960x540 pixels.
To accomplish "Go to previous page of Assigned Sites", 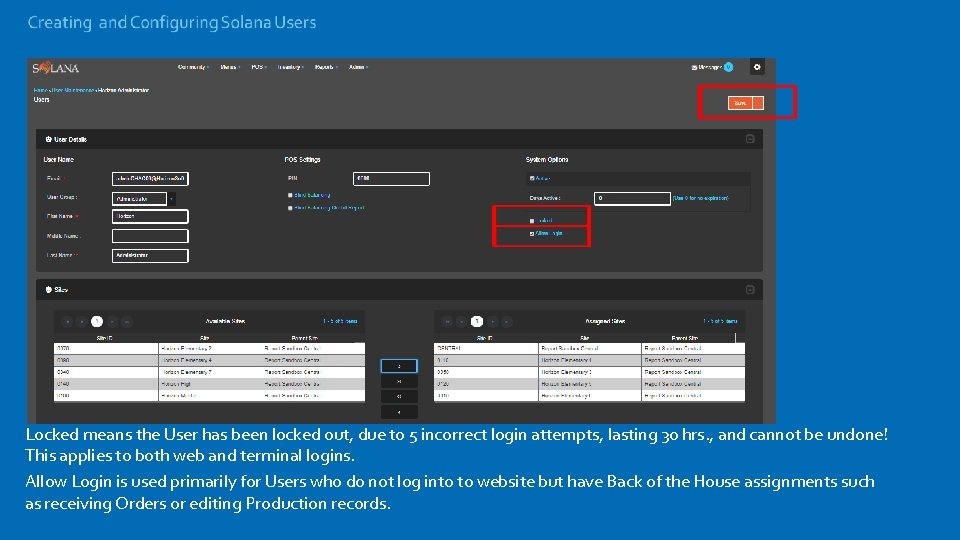I will point(462,321).
